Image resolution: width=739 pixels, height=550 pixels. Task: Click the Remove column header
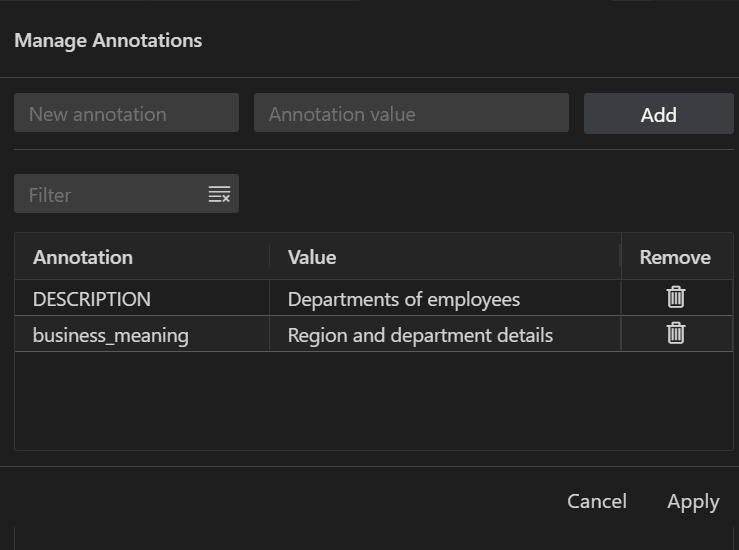tap(675, 257)
